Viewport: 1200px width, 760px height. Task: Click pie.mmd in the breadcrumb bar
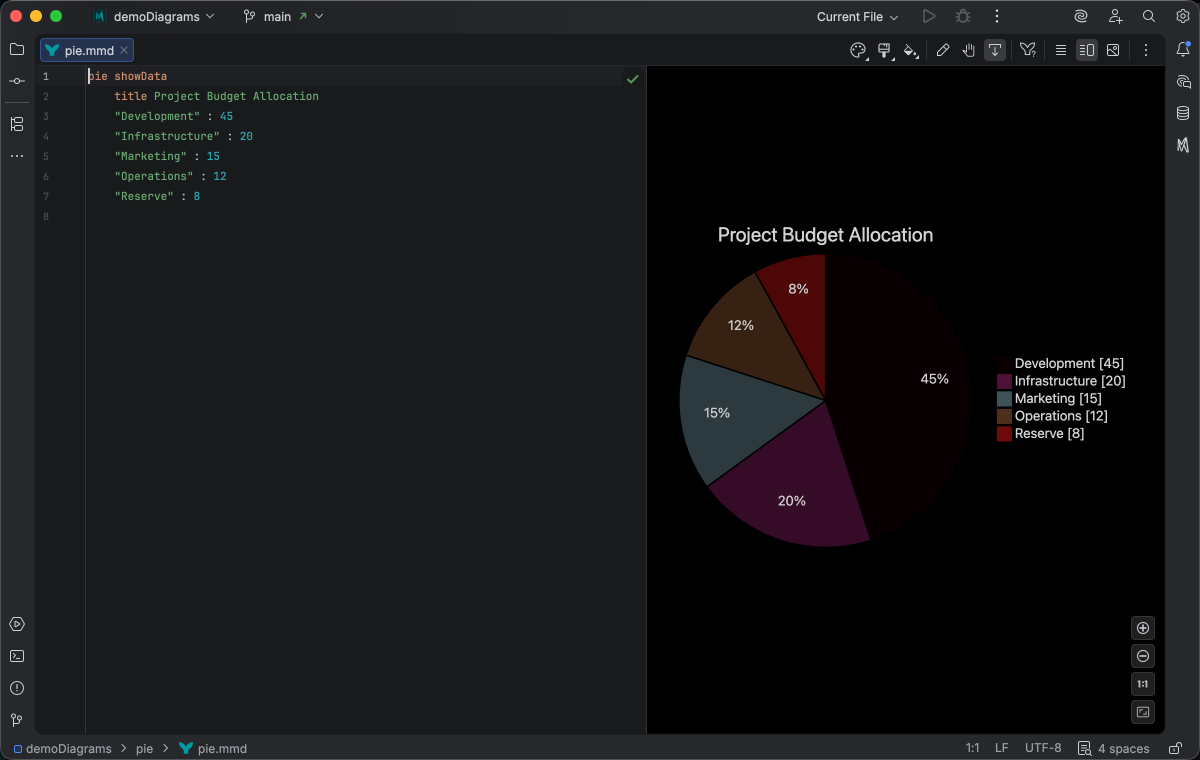pyautogui.click(x=213, y=748)
